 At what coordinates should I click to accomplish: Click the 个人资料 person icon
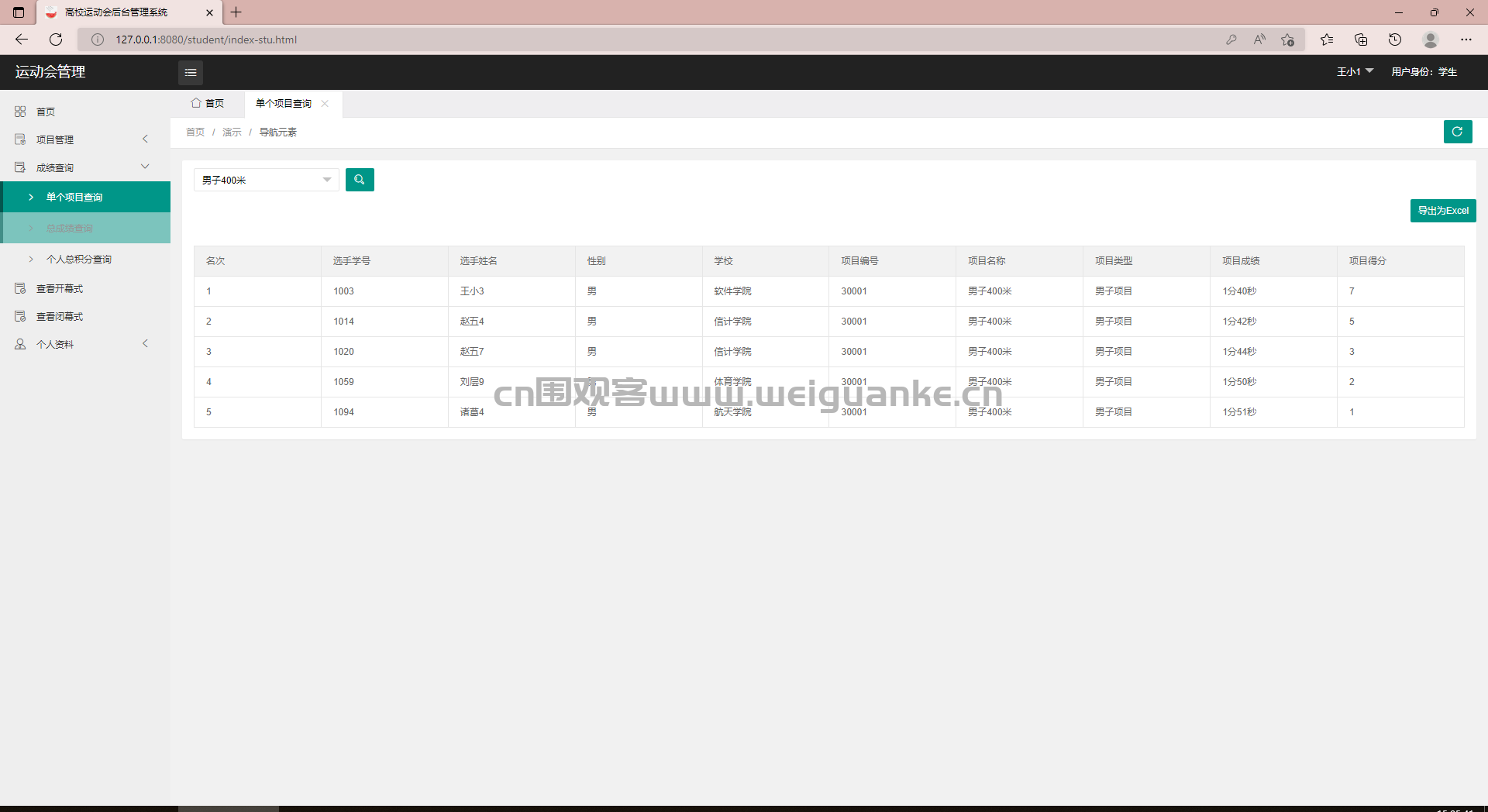click(20, 344)
